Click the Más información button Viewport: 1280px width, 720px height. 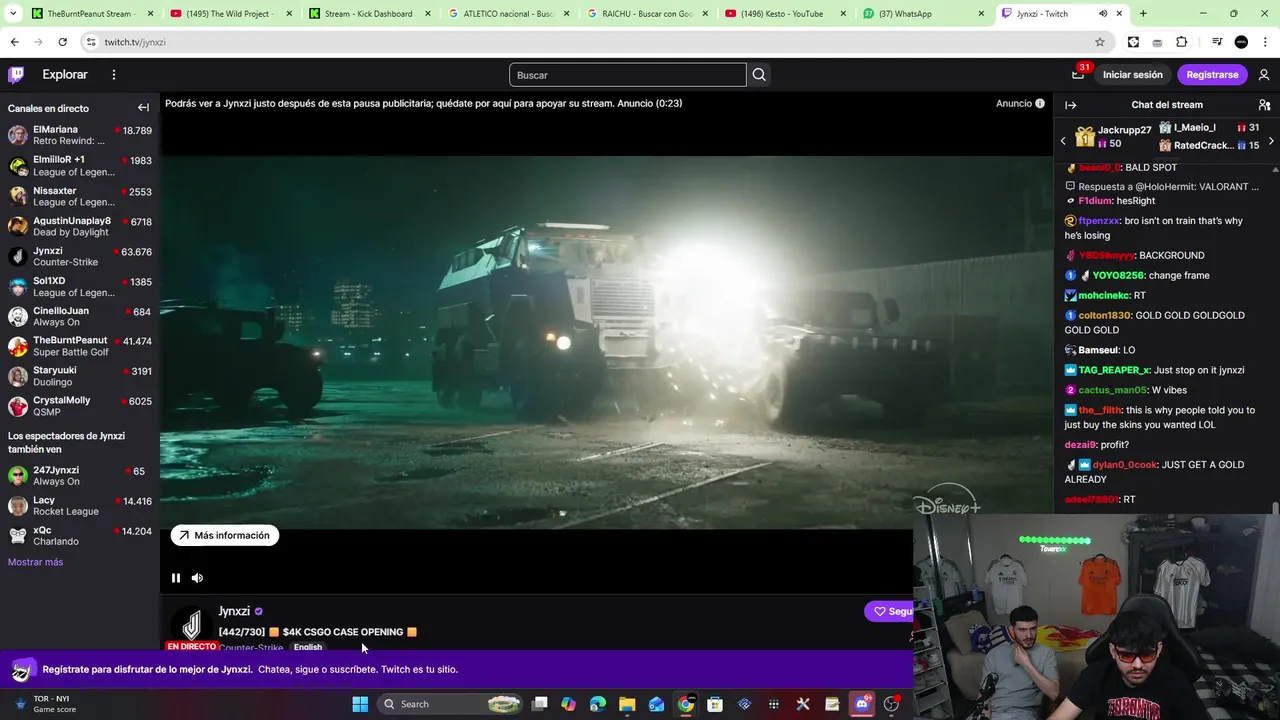tap(225, 535)
